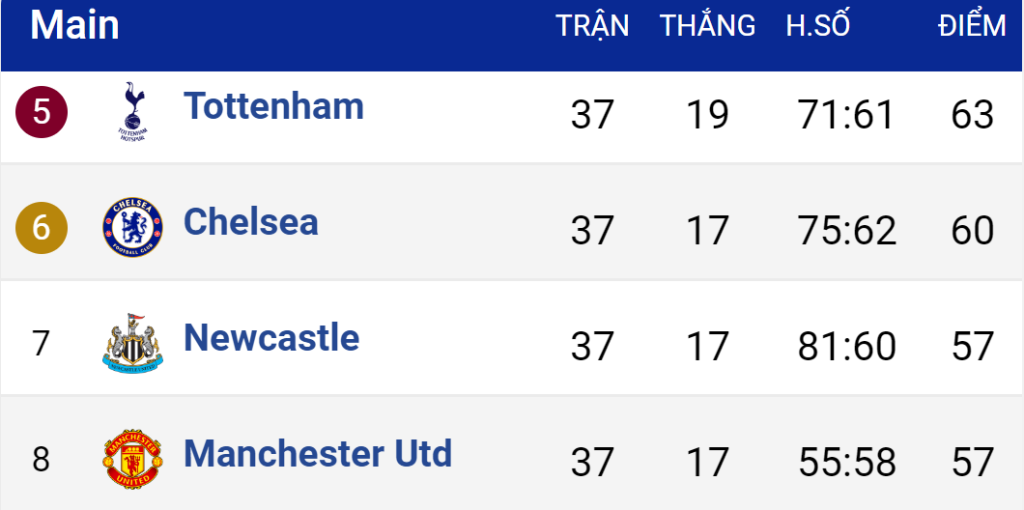The height and width of the screenshot is (510, 1024).
Task: Click the Manchester Utd club crest icon
Action: coord(132,459)
